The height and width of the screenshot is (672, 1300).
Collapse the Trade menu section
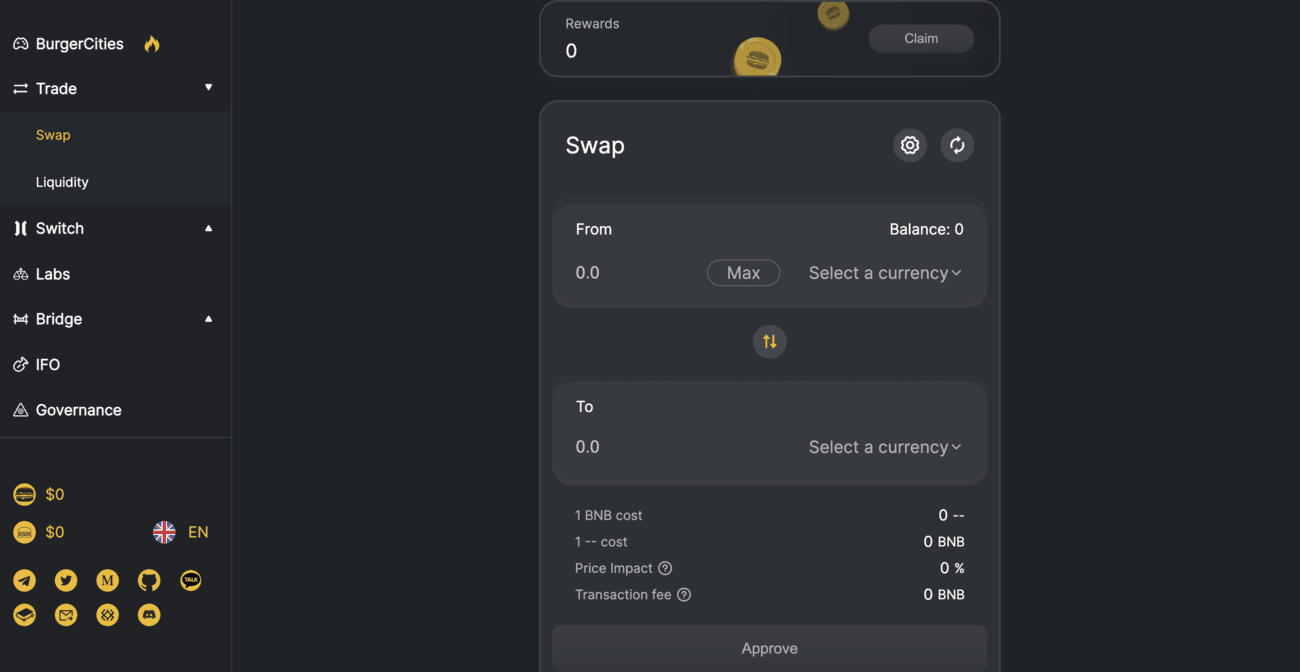pyautogui.click(x=116, y=88)
